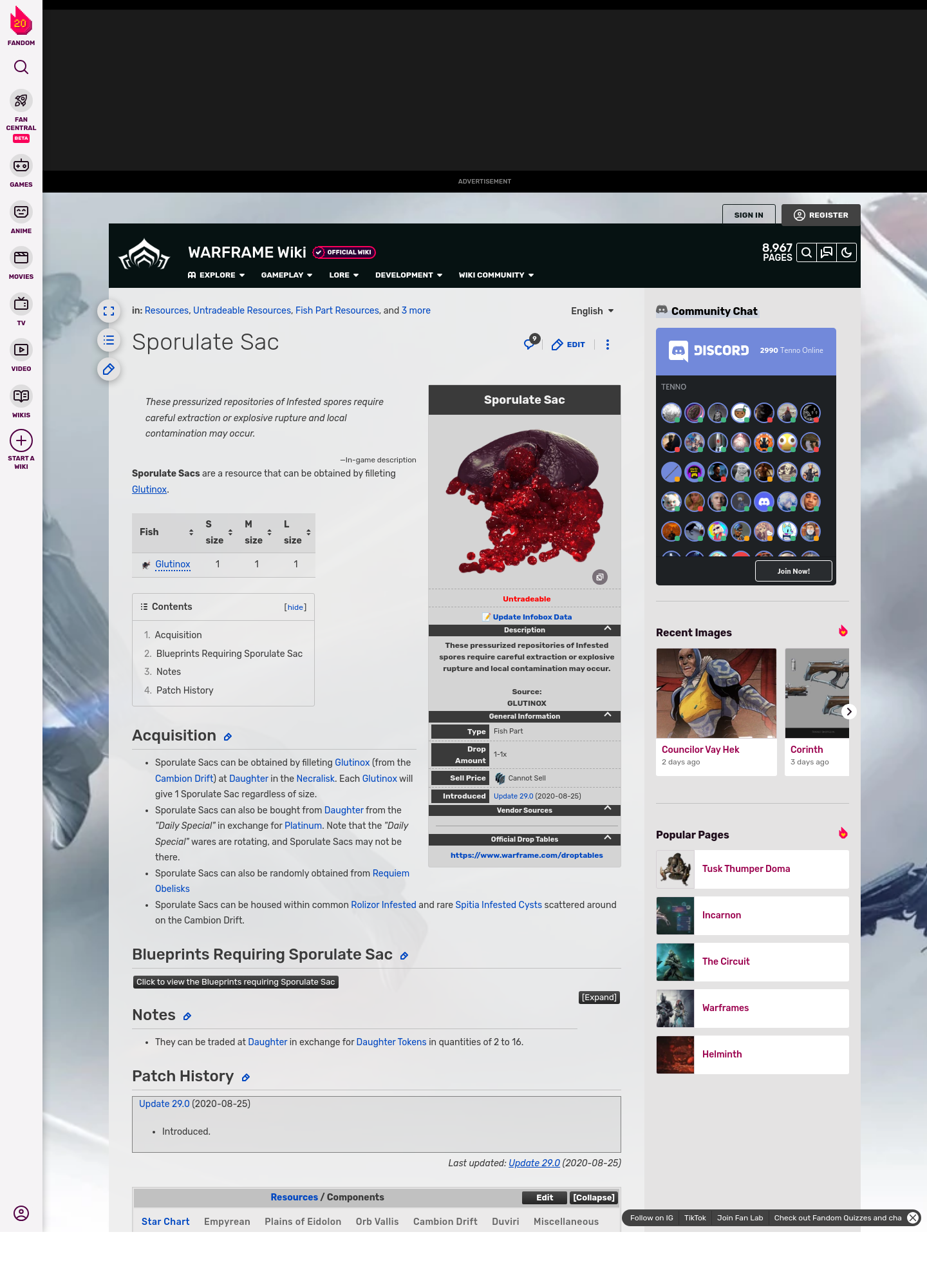Open the TV sidebar icon
This screenshot has width=927, height=1288.
point(21,303)
